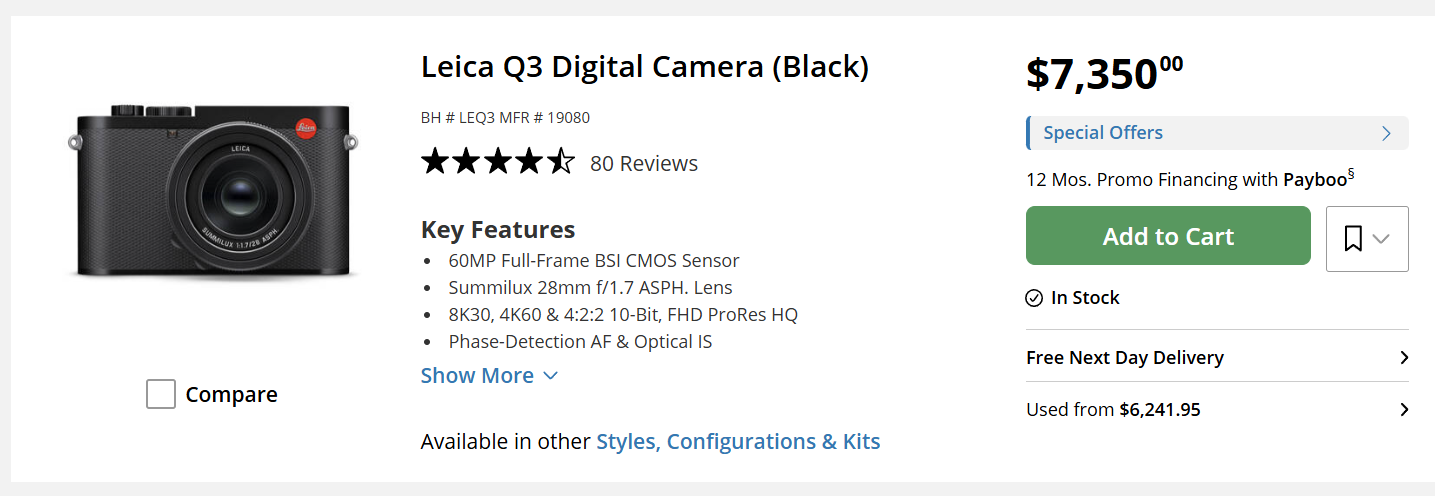Expand Show More key features
Screen dimensions: 1435x496
489,375
